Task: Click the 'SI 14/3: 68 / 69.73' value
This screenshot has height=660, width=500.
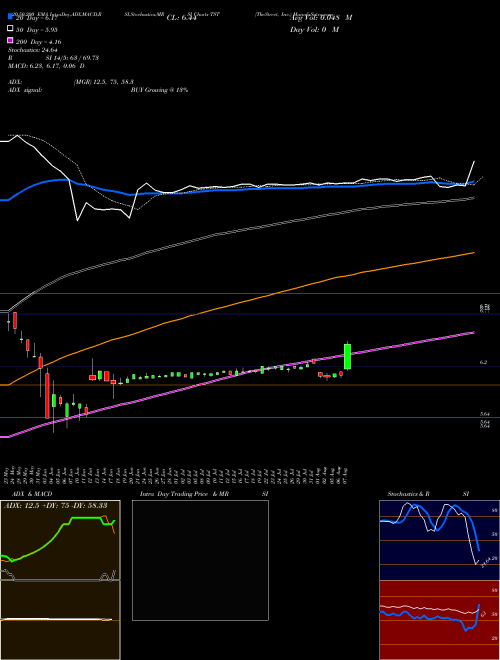Action: 72,58
